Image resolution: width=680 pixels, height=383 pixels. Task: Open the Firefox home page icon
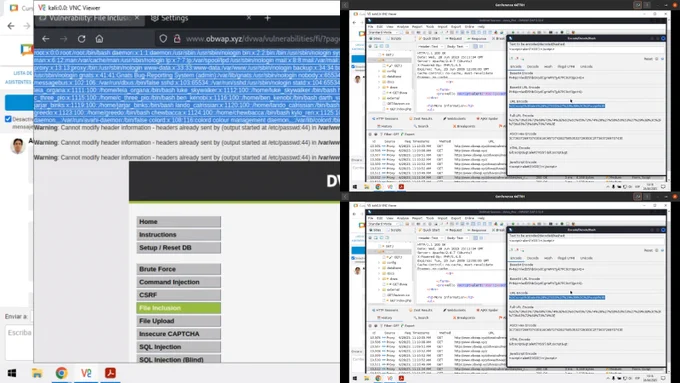pyautogui.click(x=99, y=39)
